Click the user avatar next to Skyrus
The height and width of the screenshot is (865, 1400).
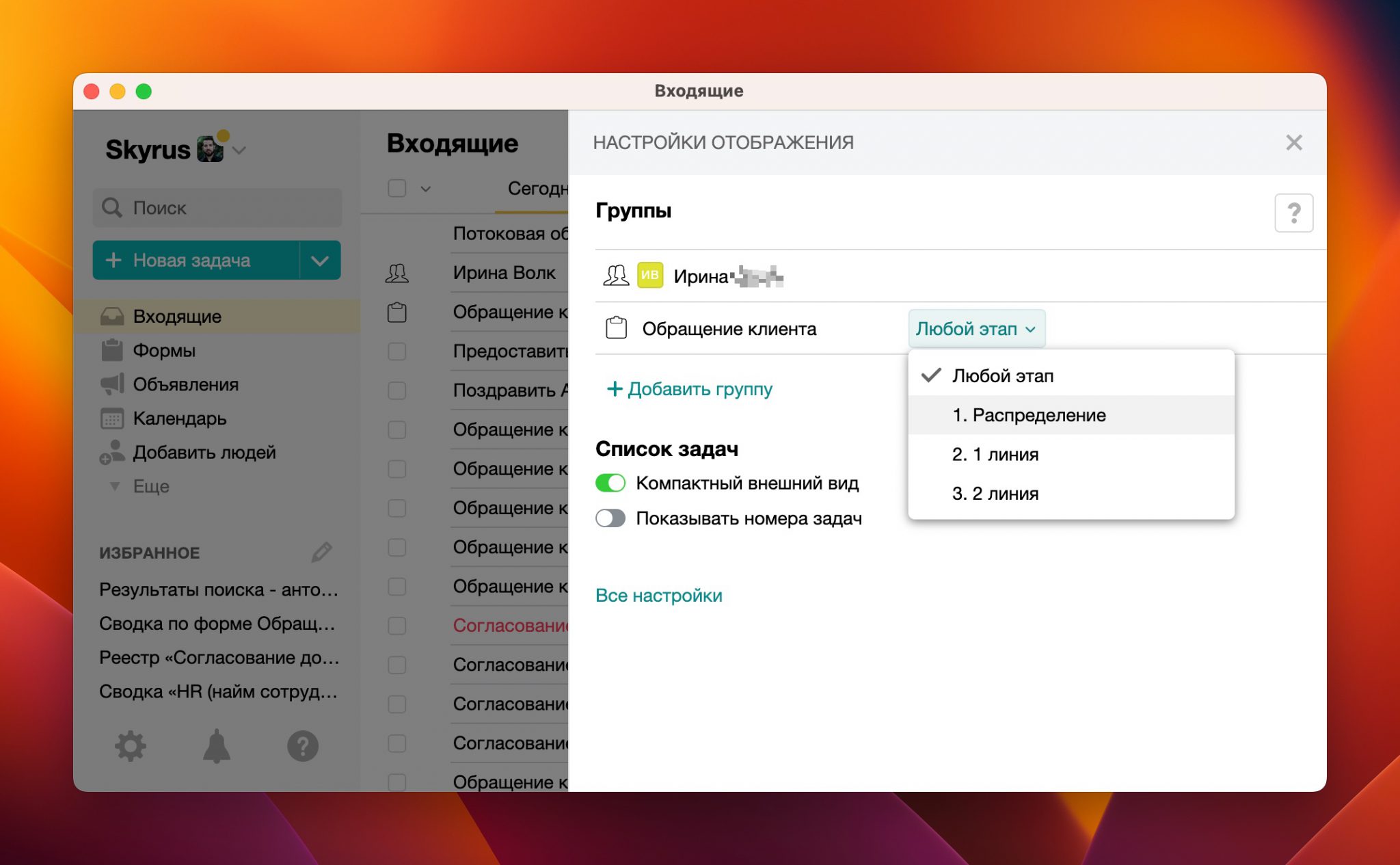pos(211,148)
